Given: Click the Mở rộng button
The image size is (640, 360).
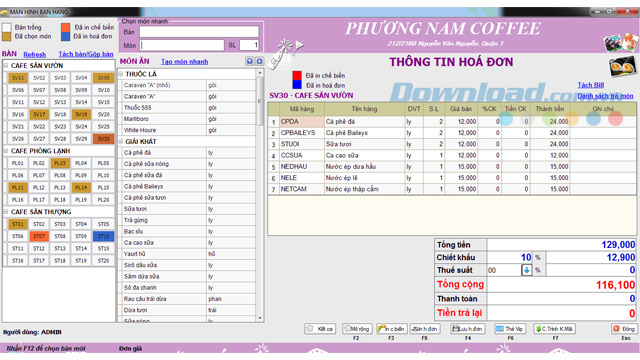Looking at the screenshot, I should (x=357, y=329).
